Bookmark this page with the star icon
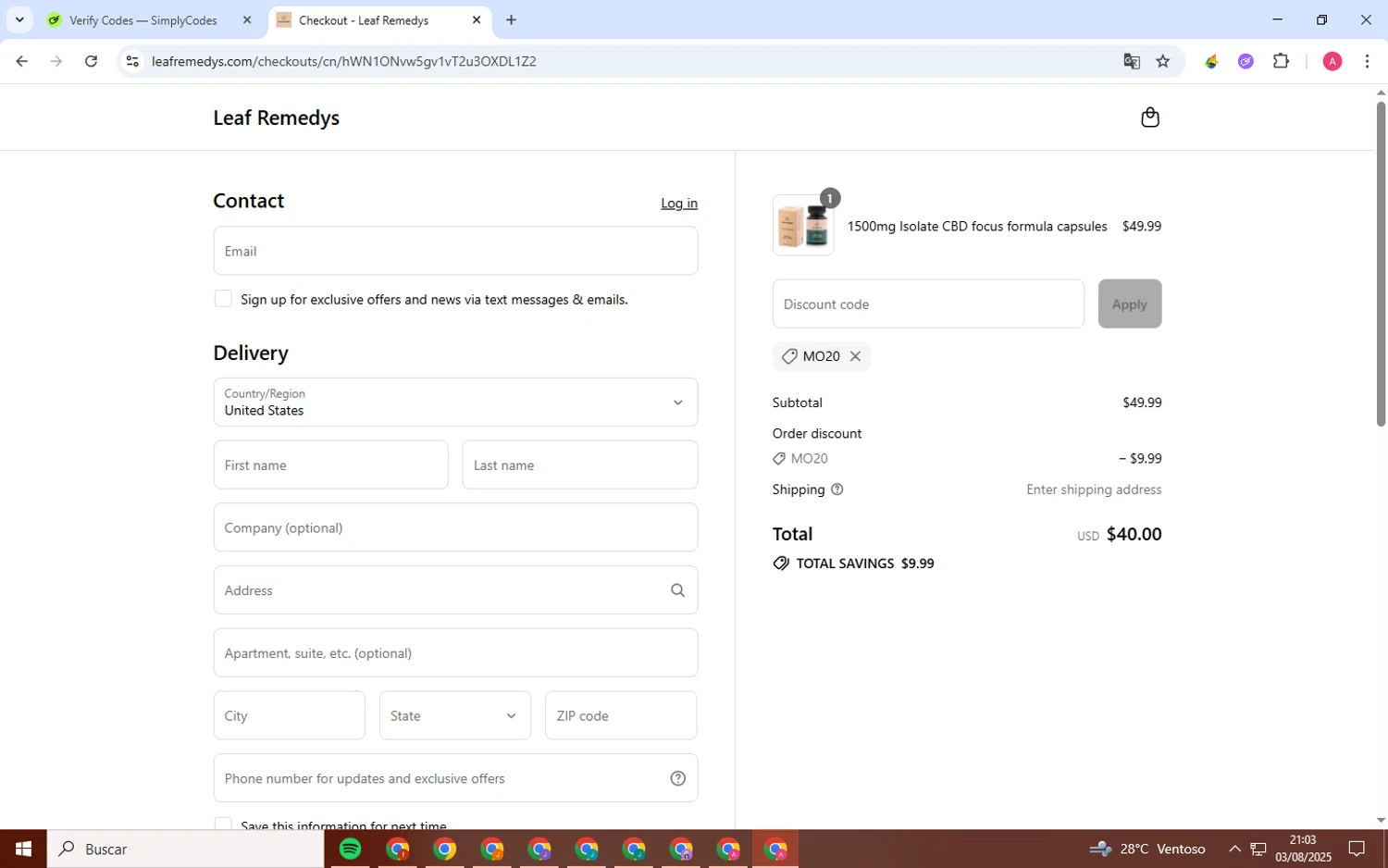The width and height of the screenshot is (1388, 868). (x=1163, y=61)
